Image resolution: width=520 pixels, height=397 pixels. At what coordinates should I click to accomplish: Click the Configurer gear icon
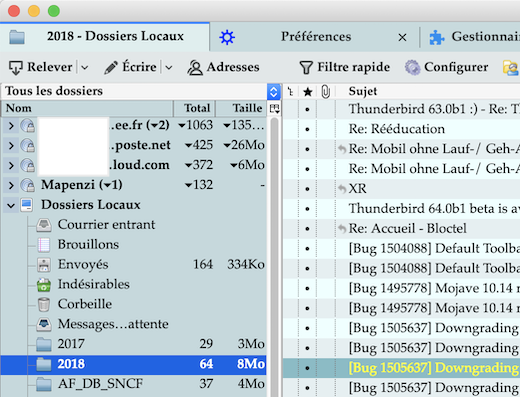click(x=413, y=67)
